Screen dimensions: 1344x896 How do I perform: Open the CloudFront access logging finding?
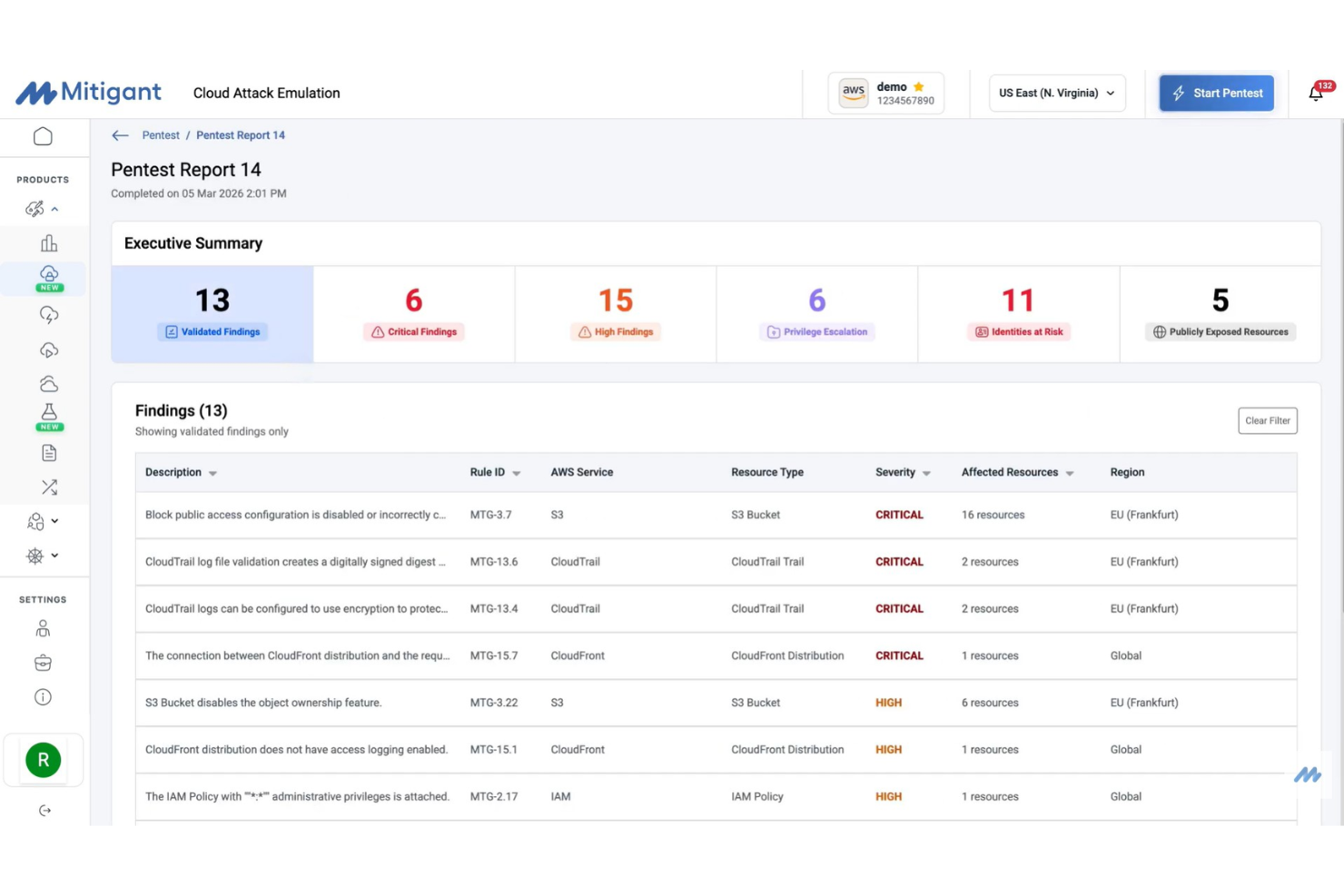pyautogui.click(x=716, y=750)
